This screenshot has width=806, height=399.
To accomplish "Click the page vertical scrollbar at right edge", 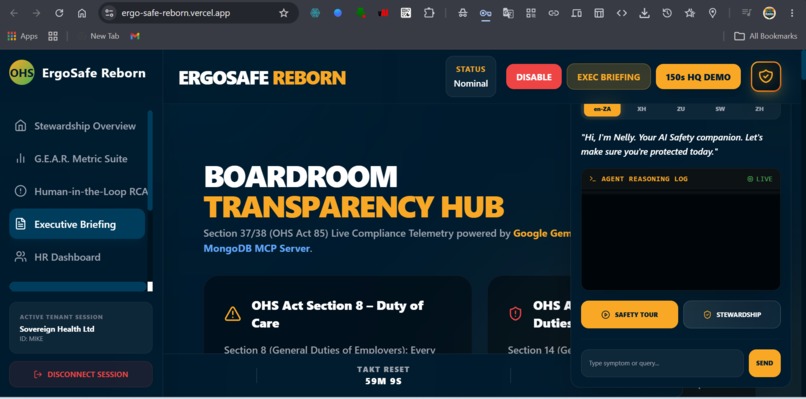I will (803, 65).
